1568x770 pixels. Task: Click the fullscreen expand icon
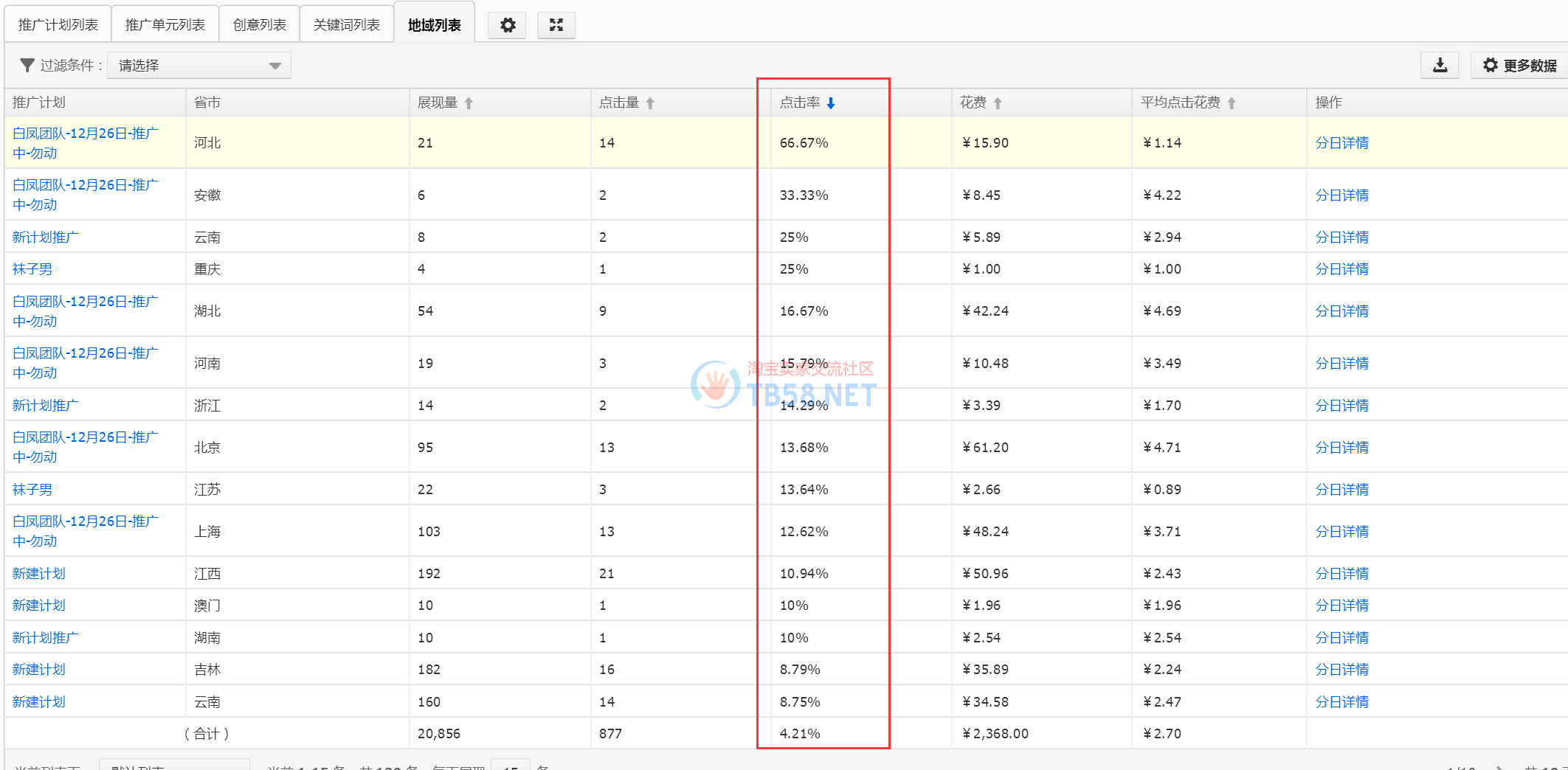(x=556, y=25)
